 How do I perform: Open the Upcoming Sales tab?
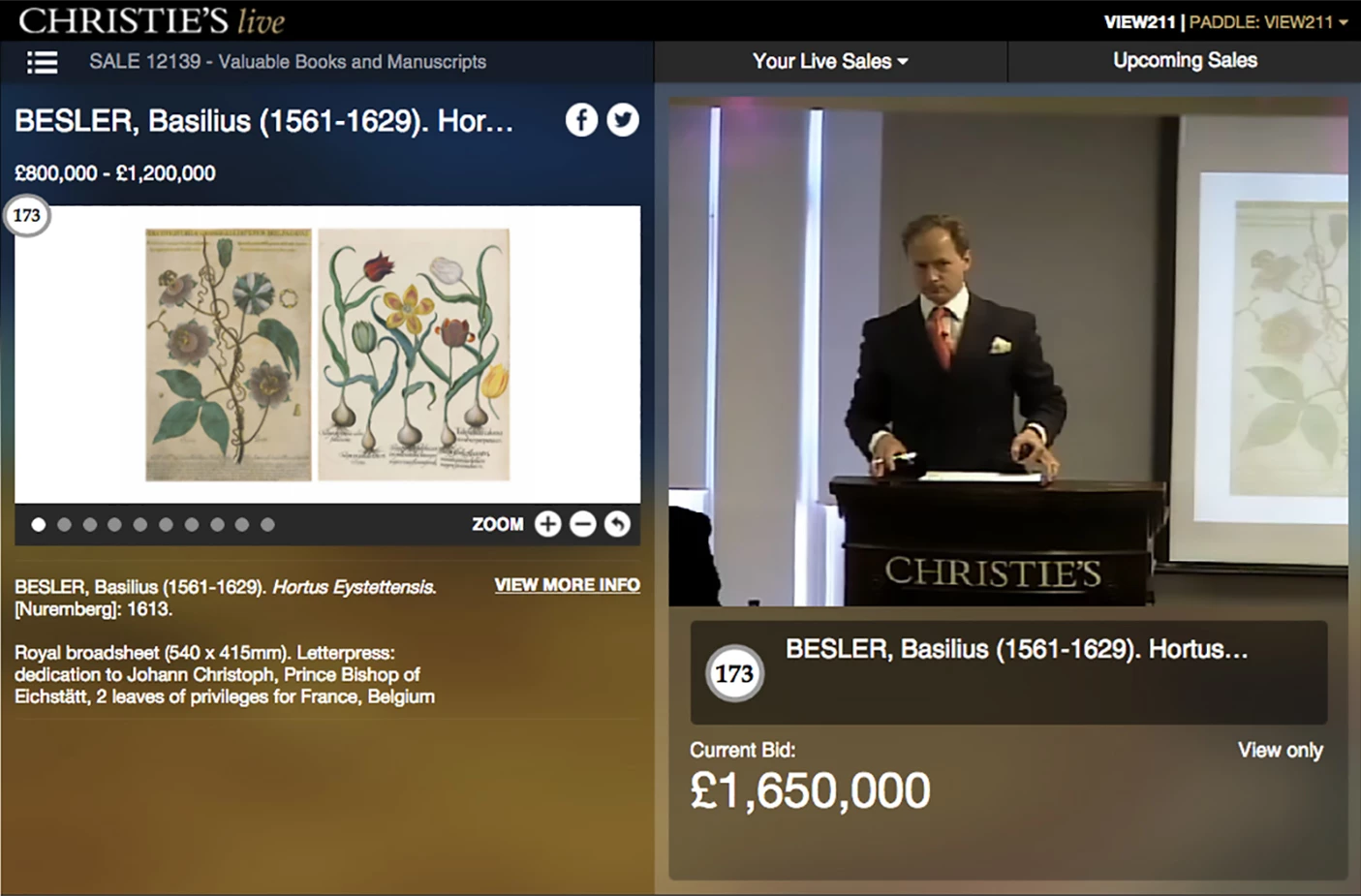[1185, 60]
